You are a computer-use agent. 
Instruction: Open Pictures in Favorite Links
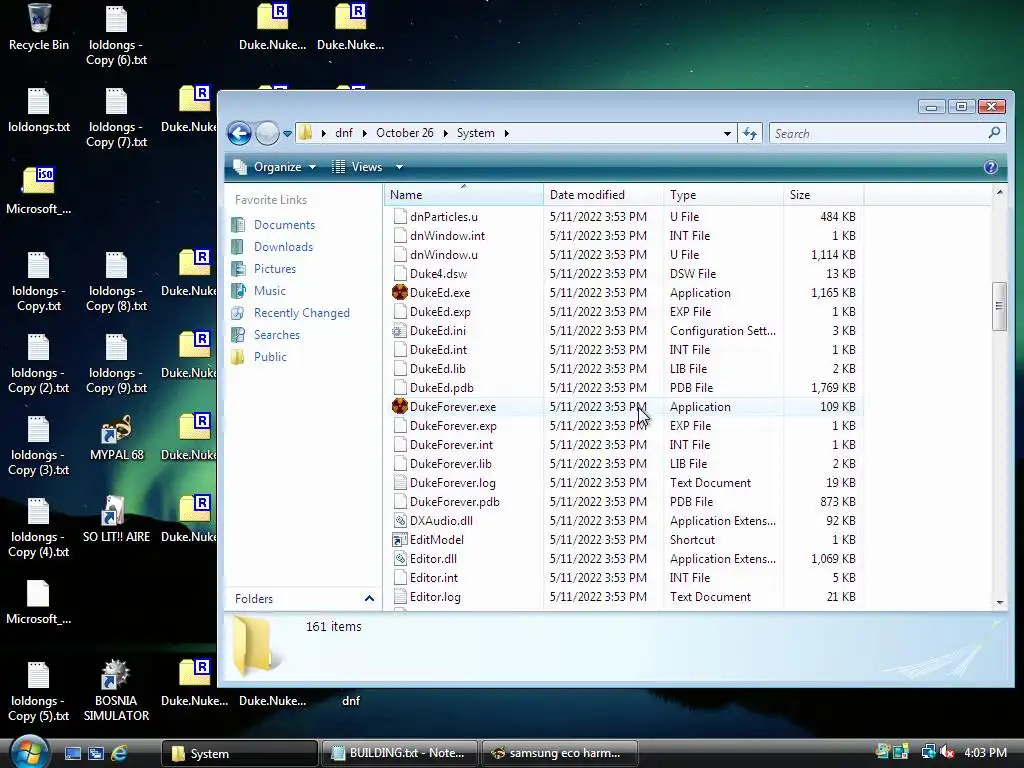(274, 269)
